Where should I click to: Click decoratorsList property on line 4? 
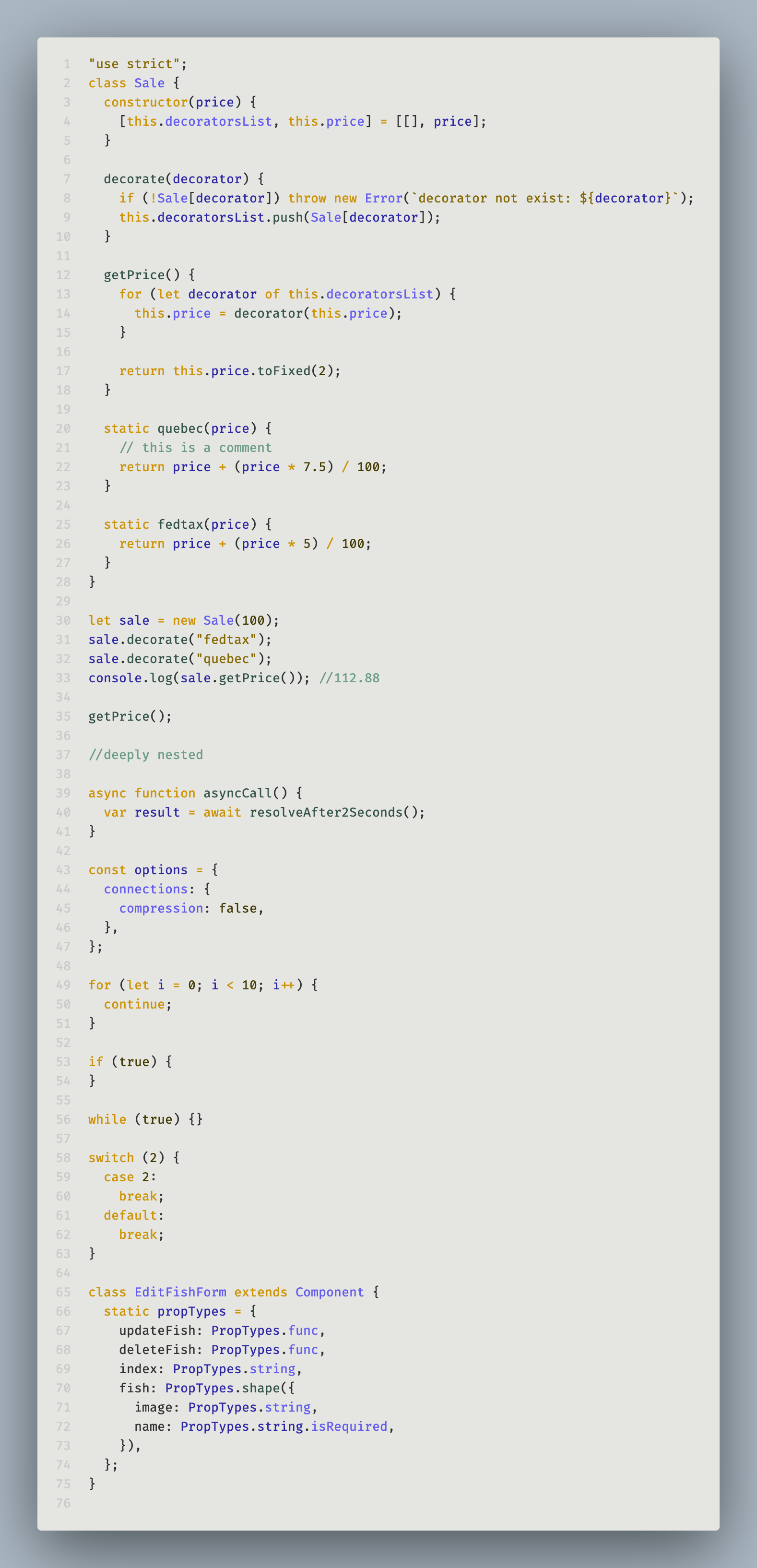(x=218, y=121)
